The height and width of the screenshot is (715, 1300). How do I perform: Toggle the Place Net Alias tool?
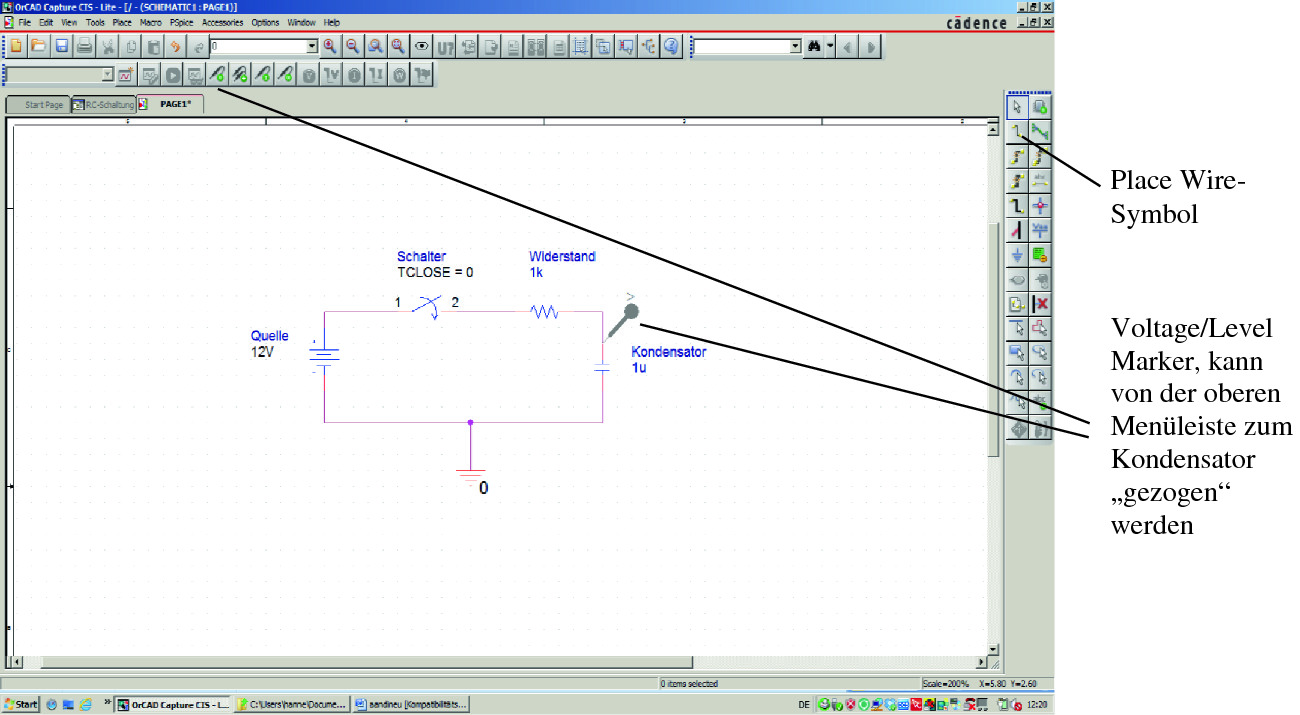point(1040,181)
